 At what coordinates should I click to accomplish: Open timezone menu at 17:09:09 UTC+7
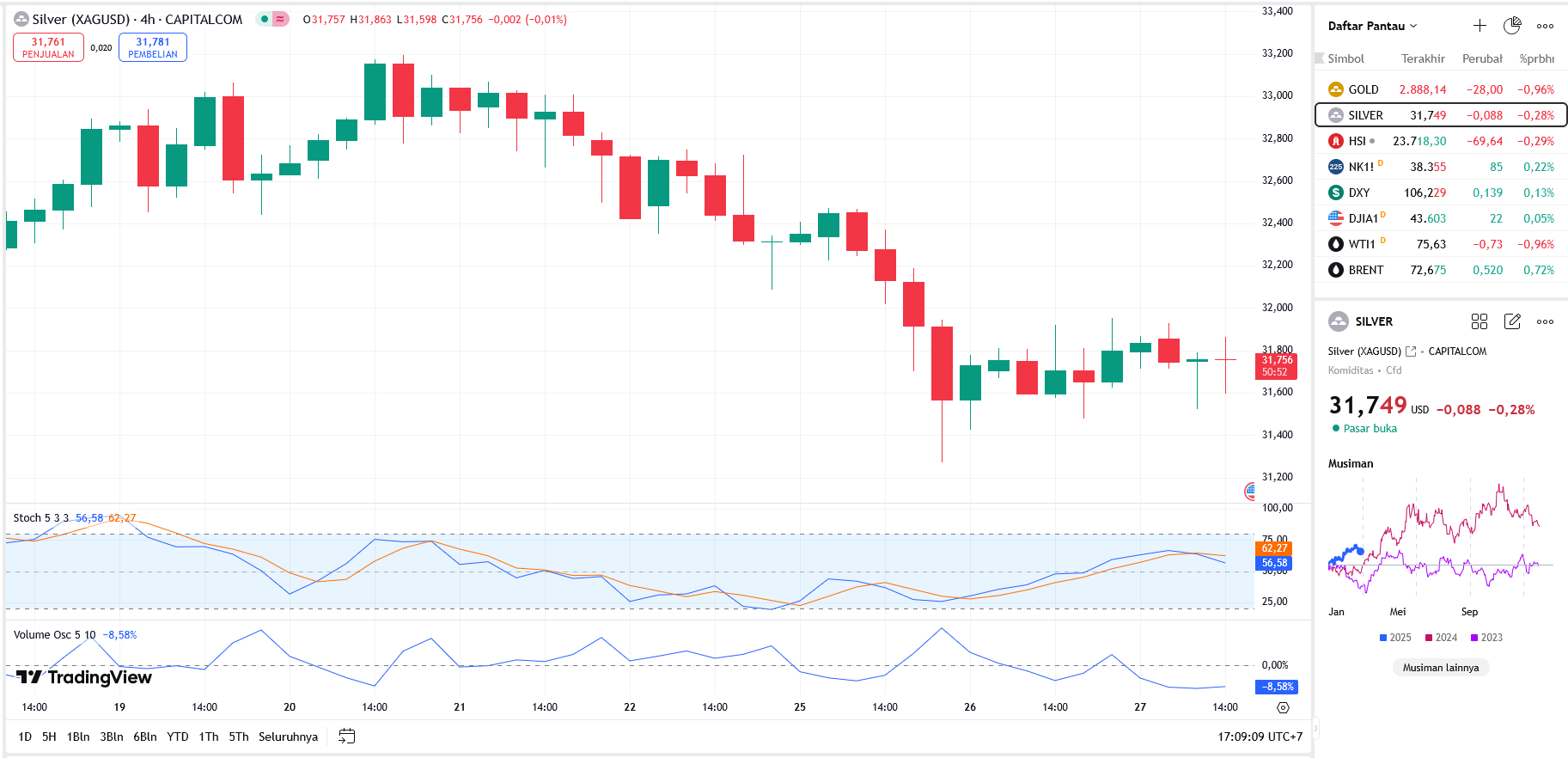click(x=1260, y=737)
